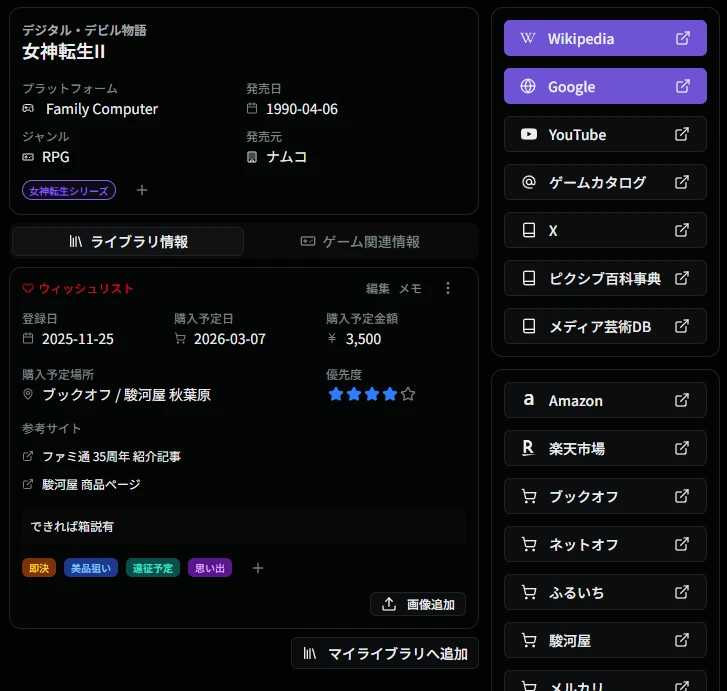Open the ピクシブ百科事典 link button
The height and width of the screenshot is (691, 727).
[605, 278]
